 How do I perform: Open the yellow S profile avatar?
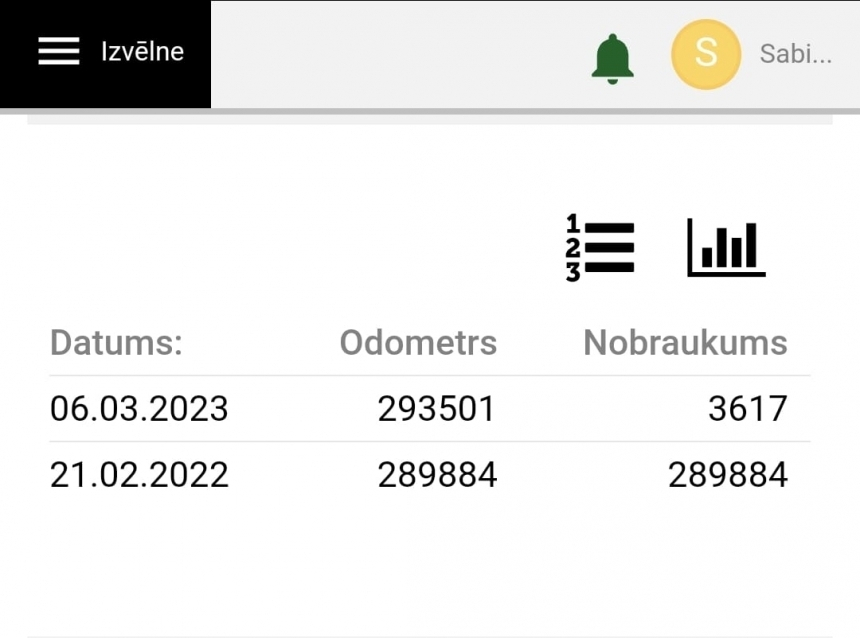(x=706, y=54)
